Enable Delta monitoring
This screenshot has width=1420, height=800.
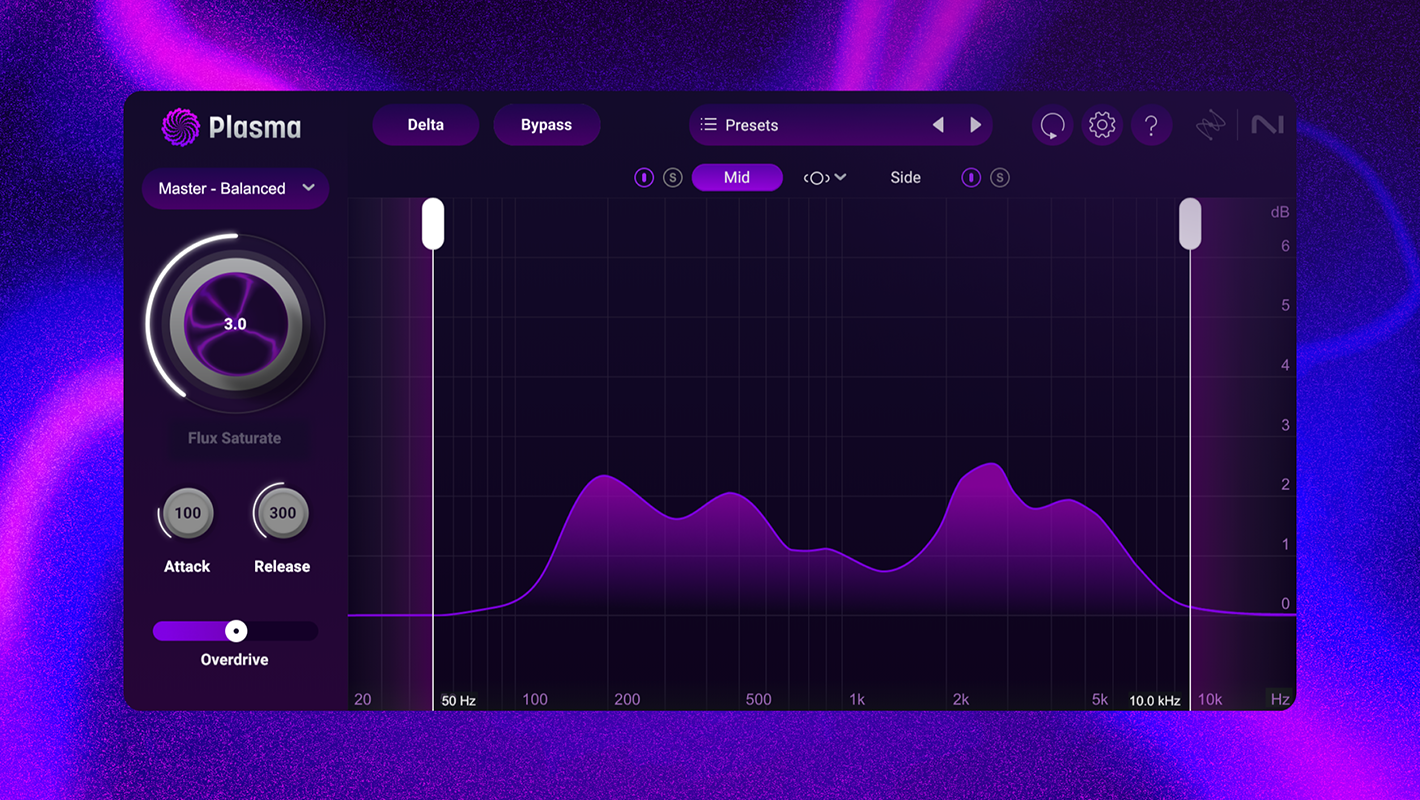click(x=426, y=125)
